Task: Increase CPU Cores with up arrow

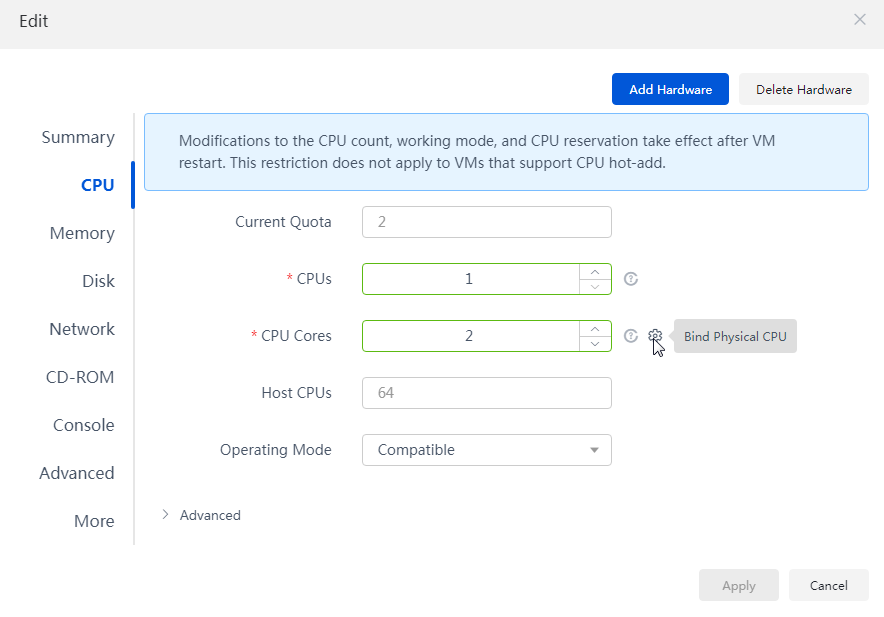Action: 595,329
